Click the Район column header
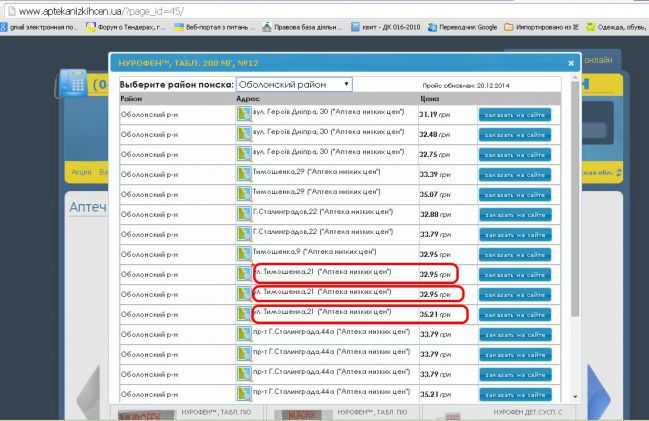Image resolution: width=649 pixels, height=421 pixels. tap(131, 99)
